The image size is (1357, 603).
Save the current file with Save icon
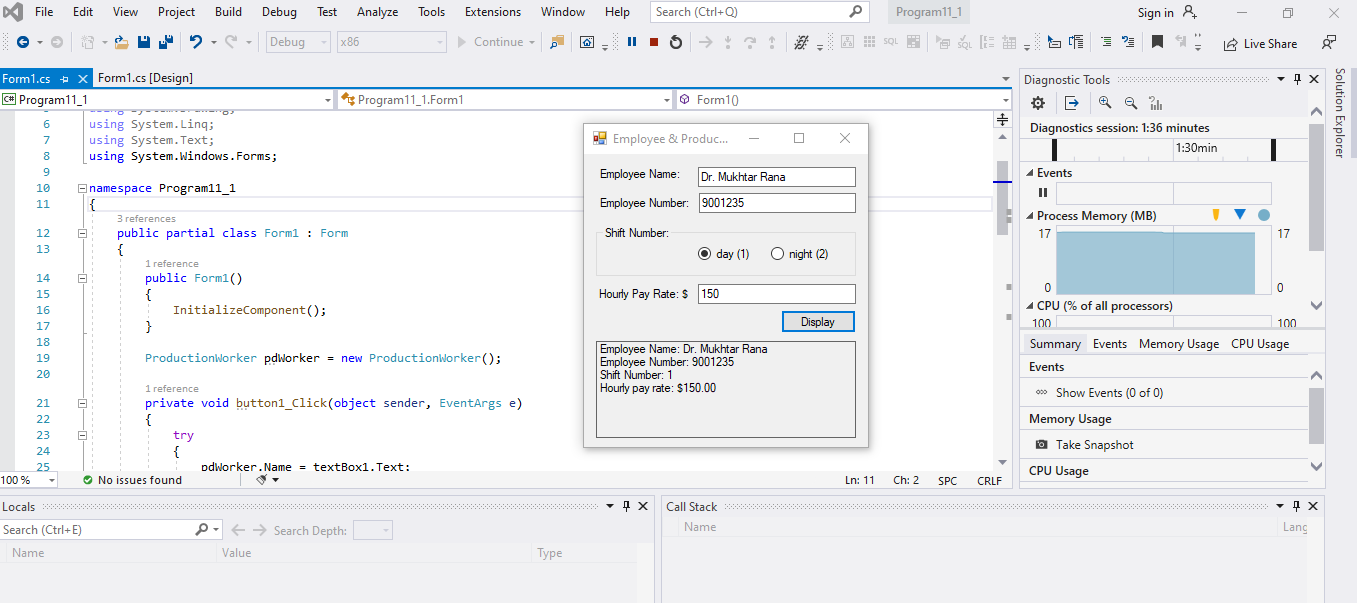tap(144, 43)
